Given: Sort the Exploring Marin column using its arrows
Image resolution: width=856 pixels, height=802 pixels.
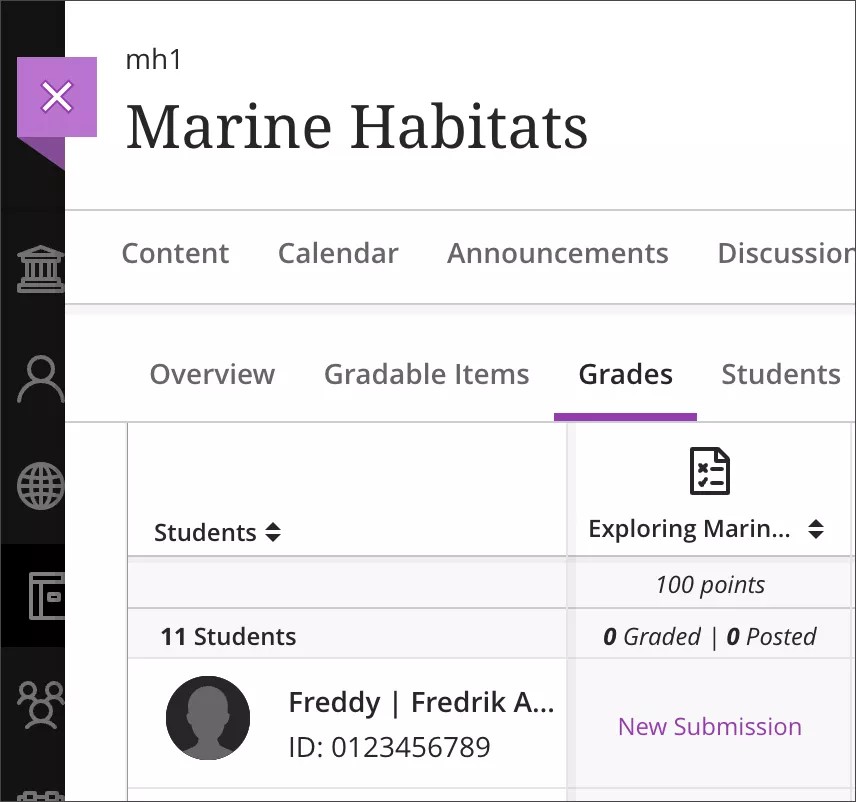Looking at the screenshot, I should (x=817, y=528).
